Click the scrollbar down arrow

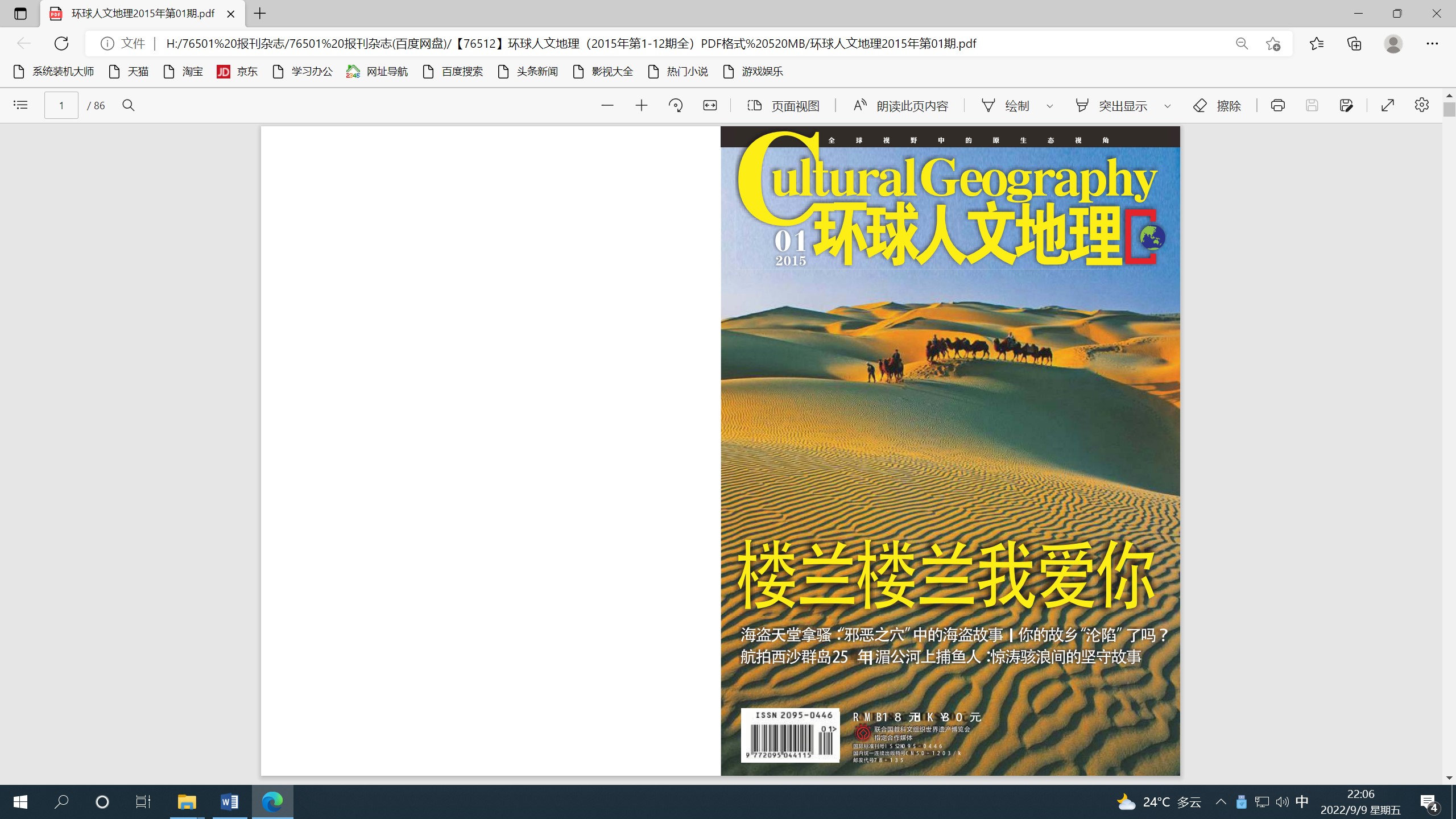1449,778
